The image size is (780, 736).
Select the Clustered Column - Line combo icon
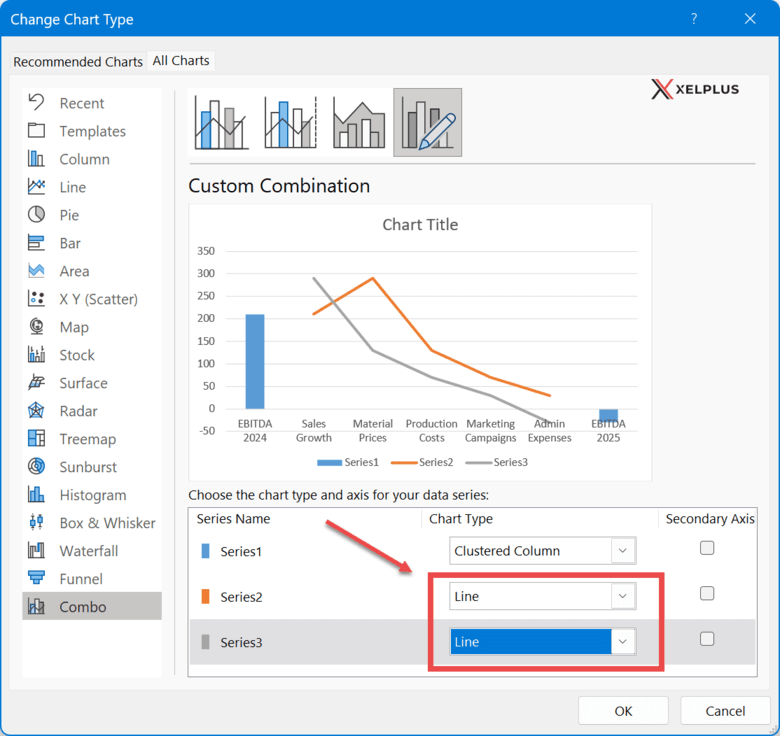[x=221, y=123]
